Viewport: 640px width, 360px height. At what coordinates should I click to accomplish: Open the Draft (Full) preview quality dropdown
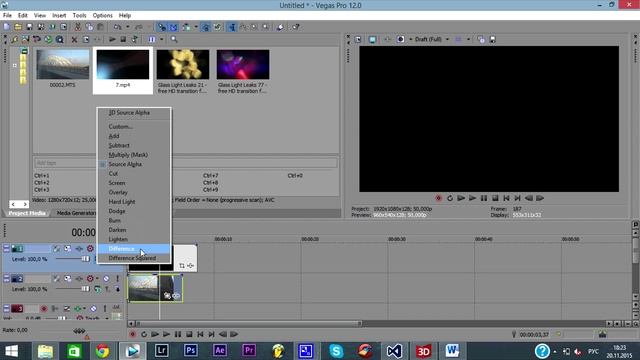tap(432, 40)
